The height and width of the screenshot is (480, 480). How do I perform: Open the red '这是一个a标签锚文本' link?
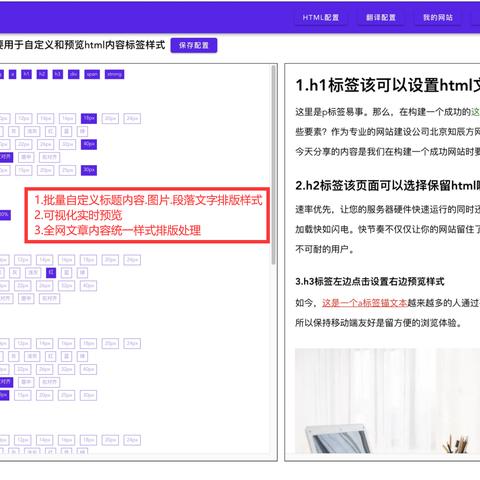(365, 303)
